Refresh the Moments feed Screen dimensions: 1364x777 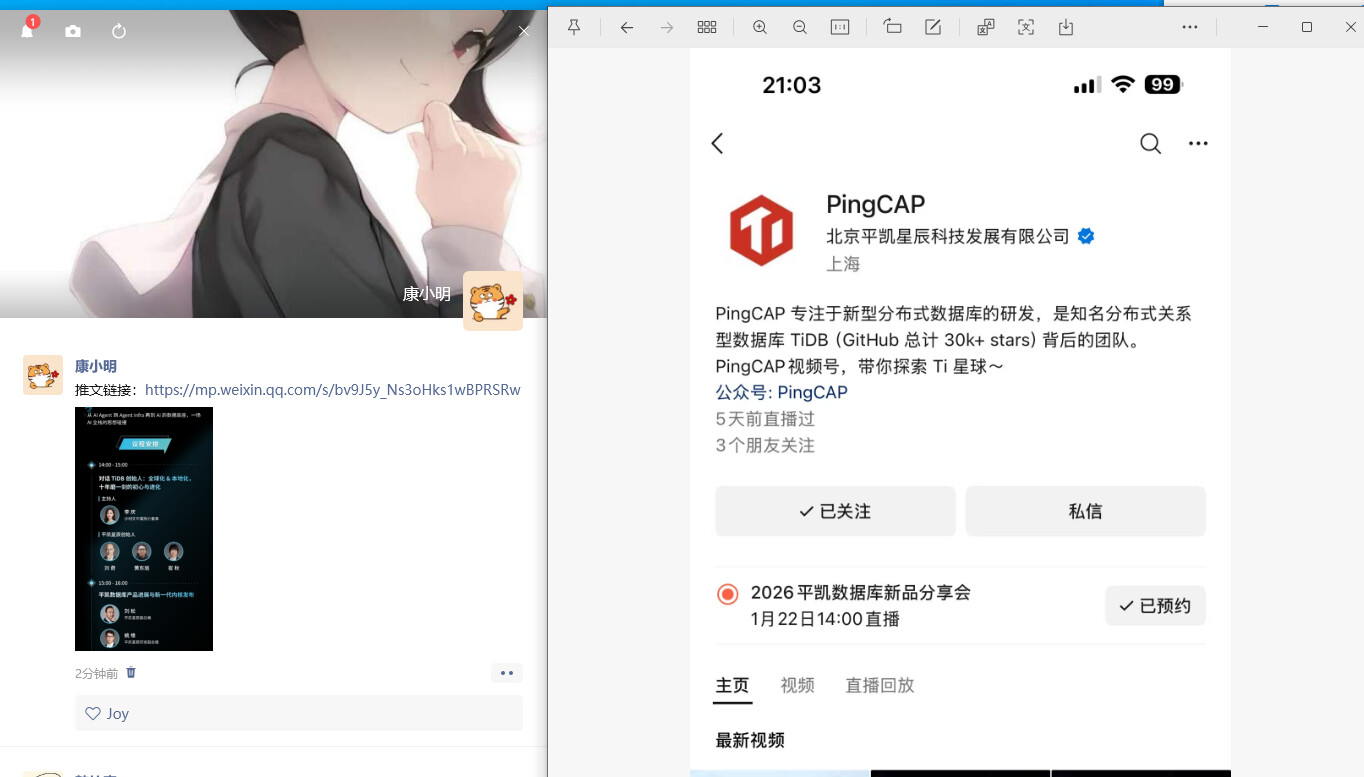pyautogui.click(x=119, y=31)
